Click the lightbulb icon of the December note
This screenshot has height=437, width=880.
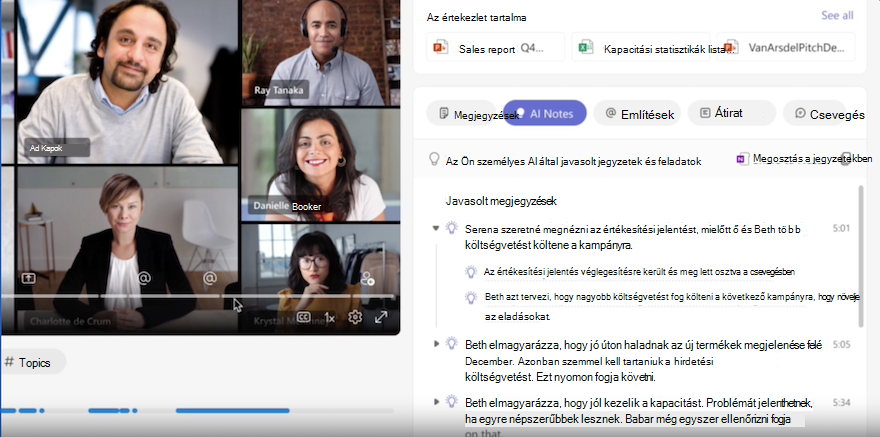[451, 343]
